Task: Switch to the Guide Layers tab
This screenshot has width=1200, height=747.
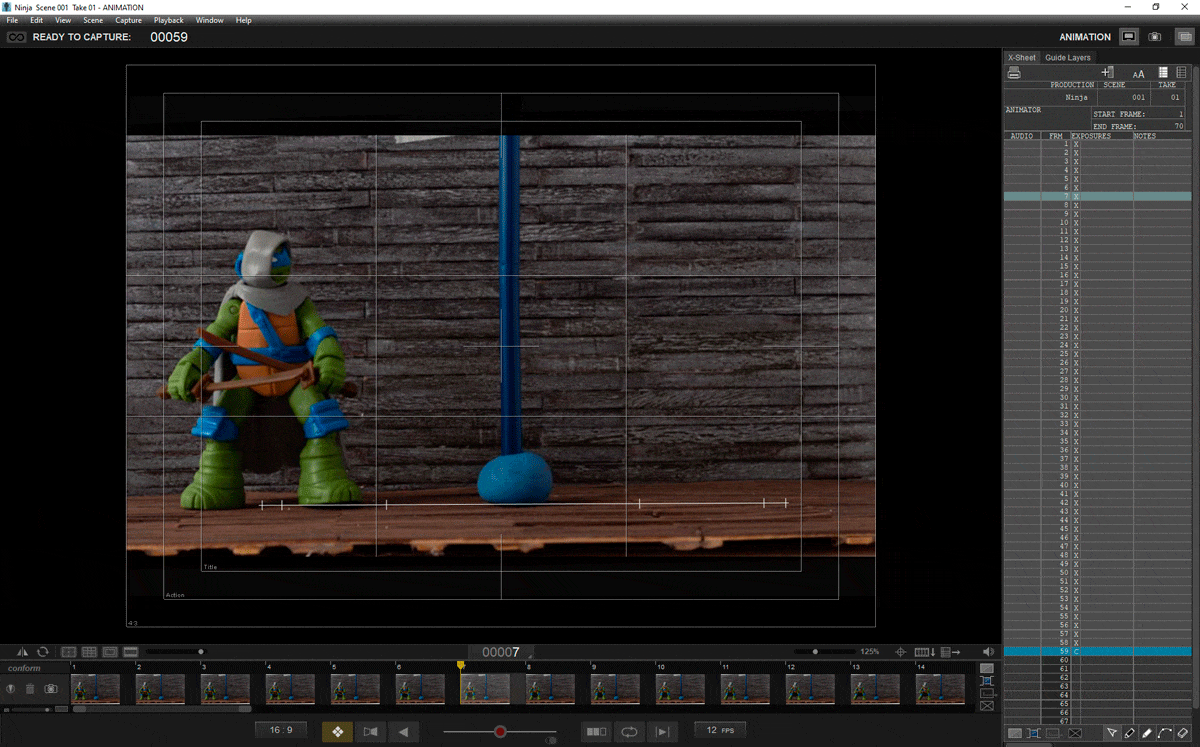Action: (1068, 58)
